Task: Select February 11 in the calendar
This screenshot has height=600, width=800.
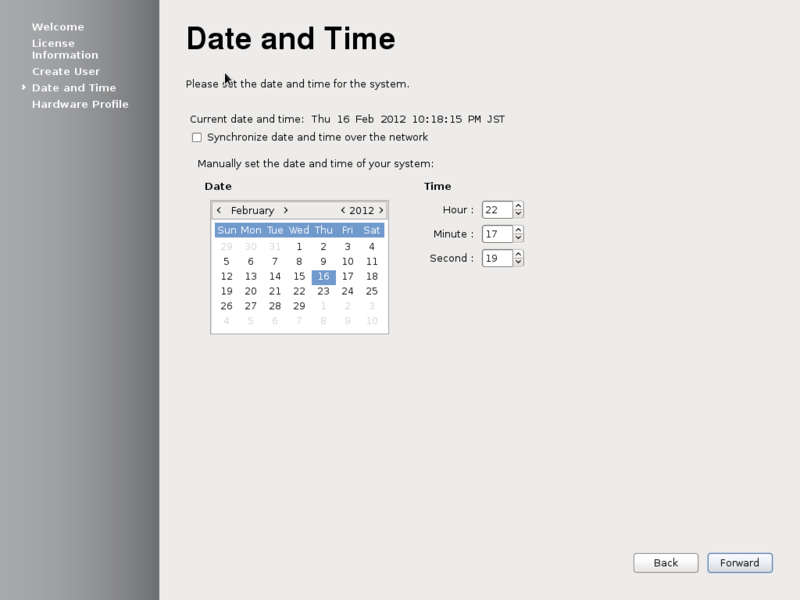Action: pos(372,262)
